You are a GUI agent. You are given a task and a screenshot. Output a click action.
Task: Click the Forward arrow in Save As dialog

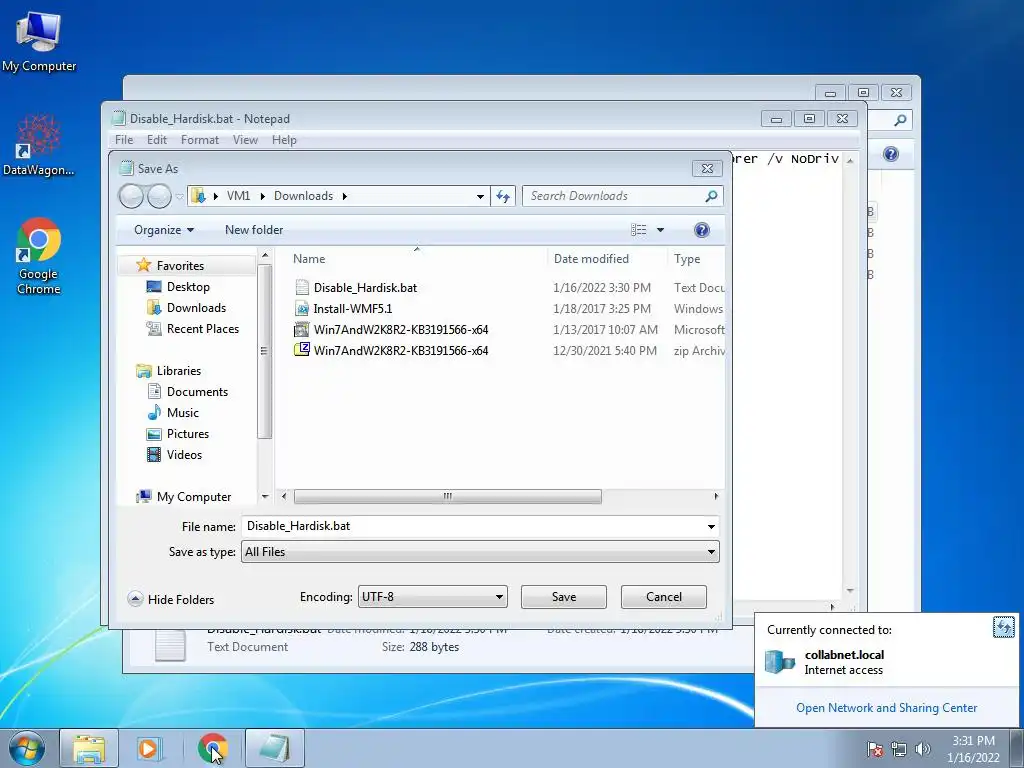tap(159, 196)
